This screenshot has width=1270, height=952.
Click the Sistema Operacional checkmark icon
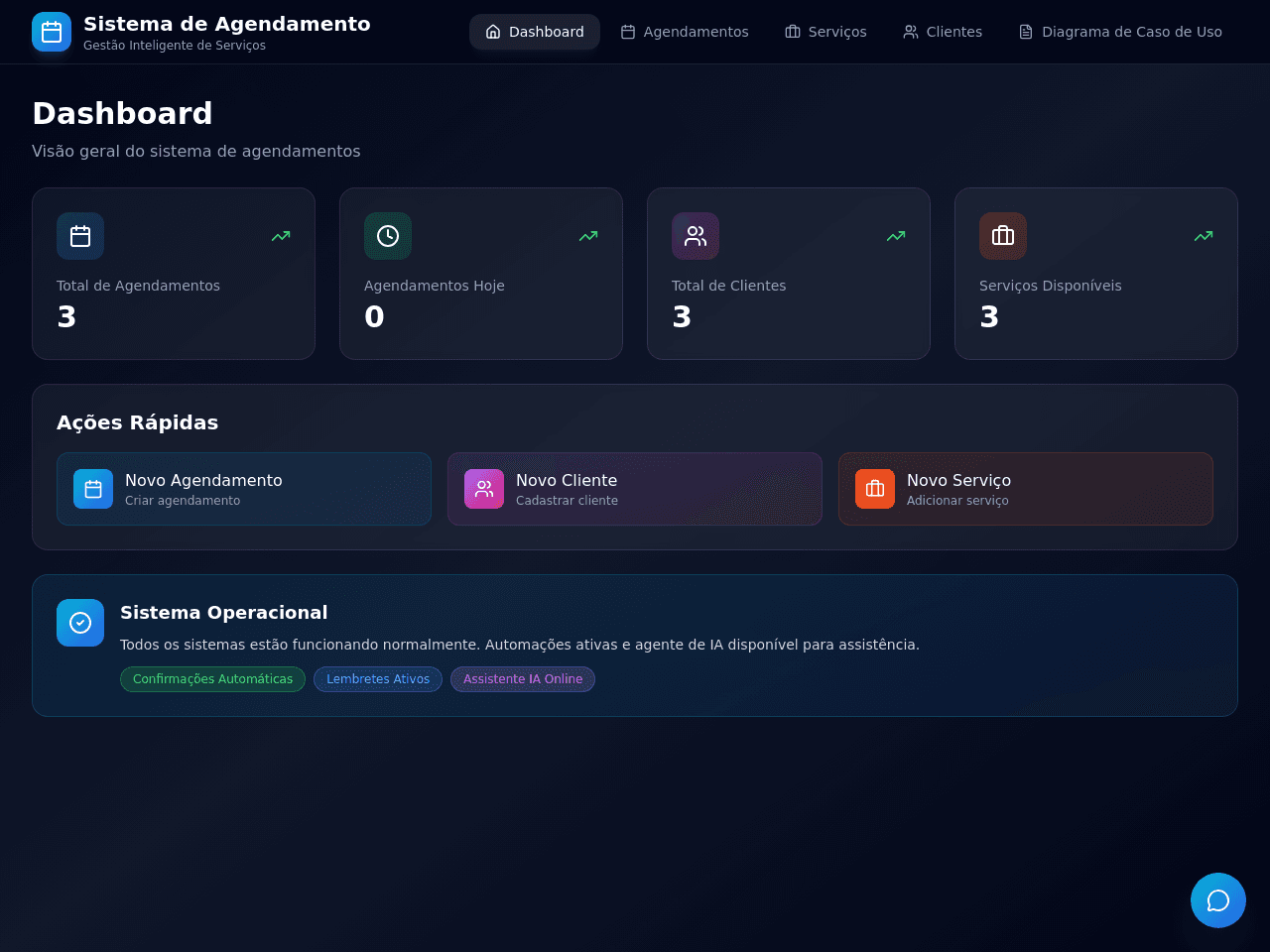pos(80,623)
